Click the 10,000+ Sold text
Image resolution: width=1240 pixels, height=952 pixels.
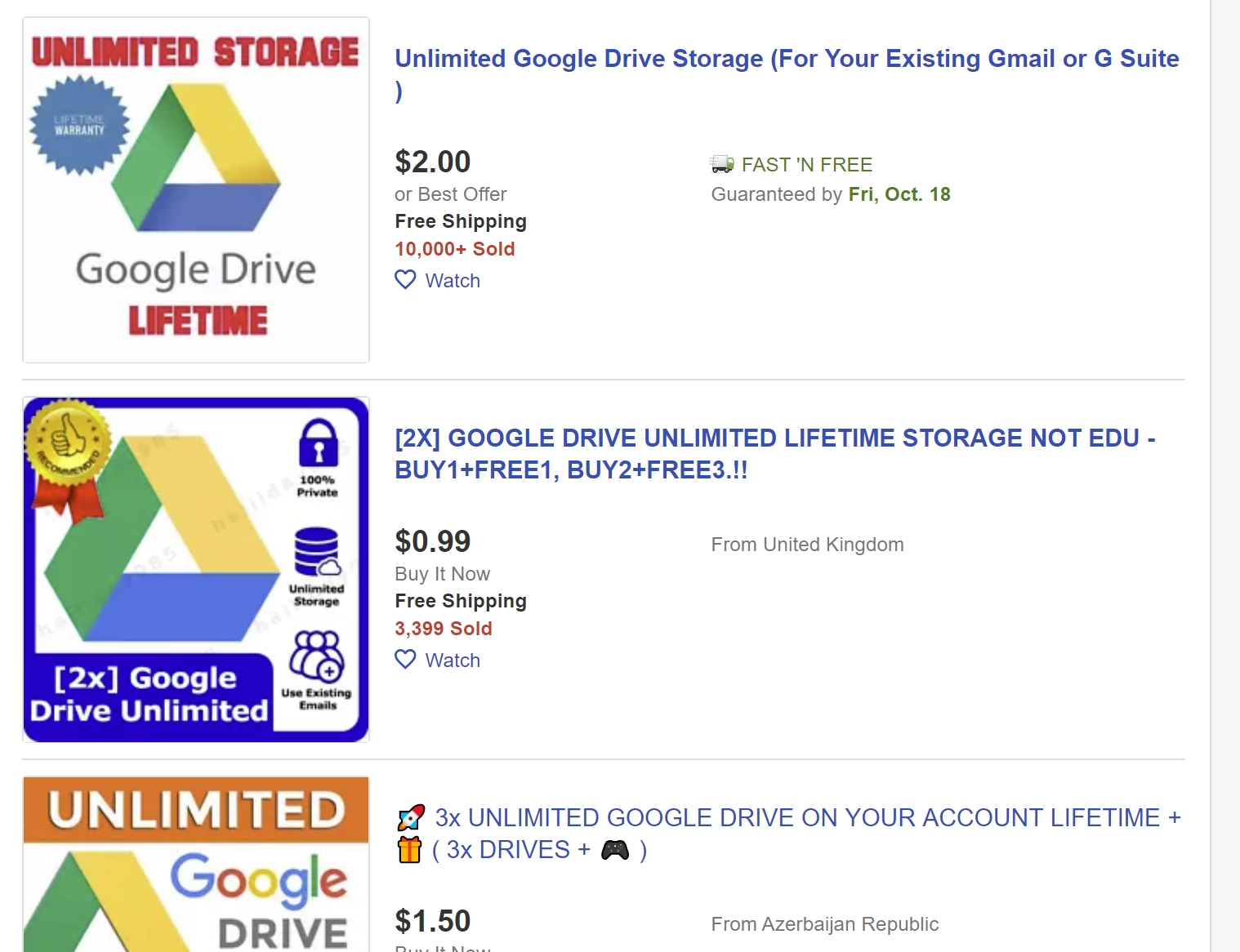tap(455, 249)
